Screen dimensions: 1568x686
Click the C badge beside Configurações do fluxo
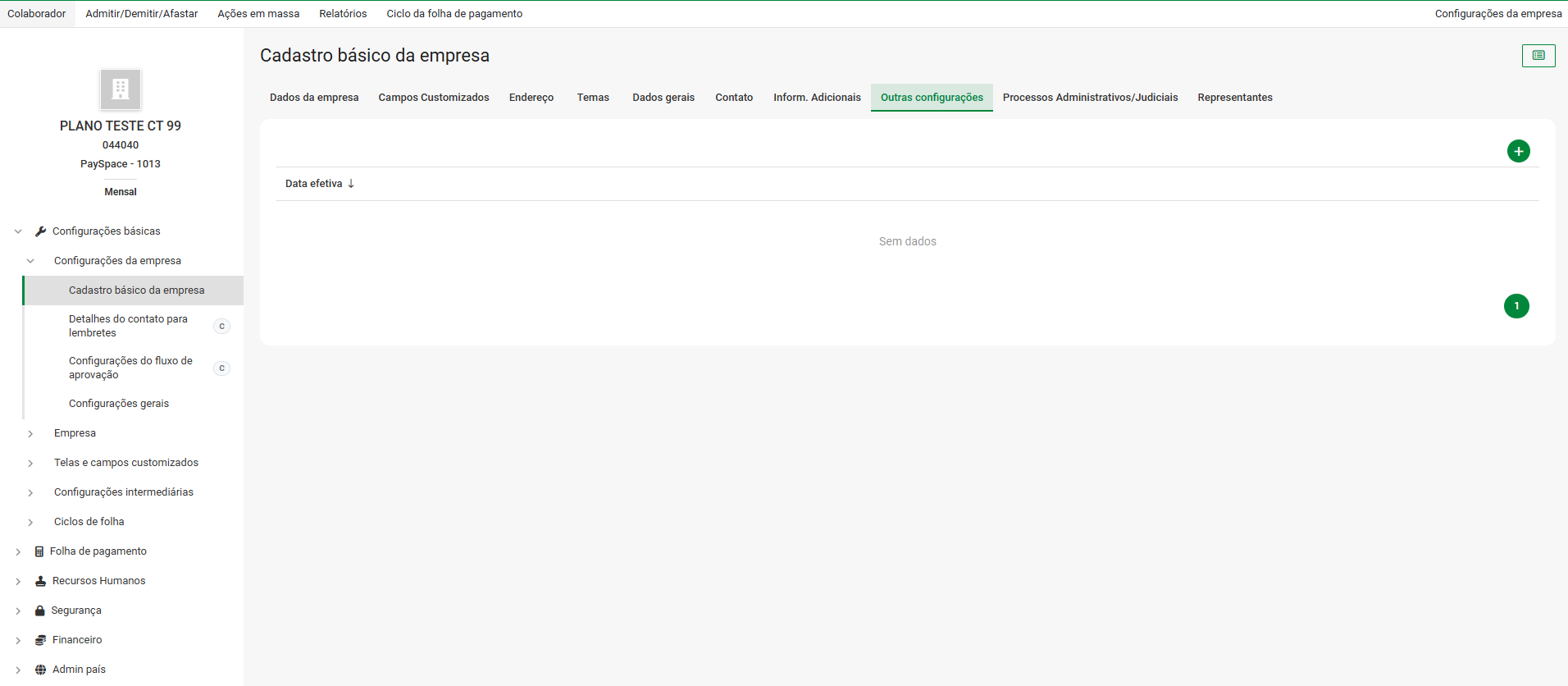point(221,368)
